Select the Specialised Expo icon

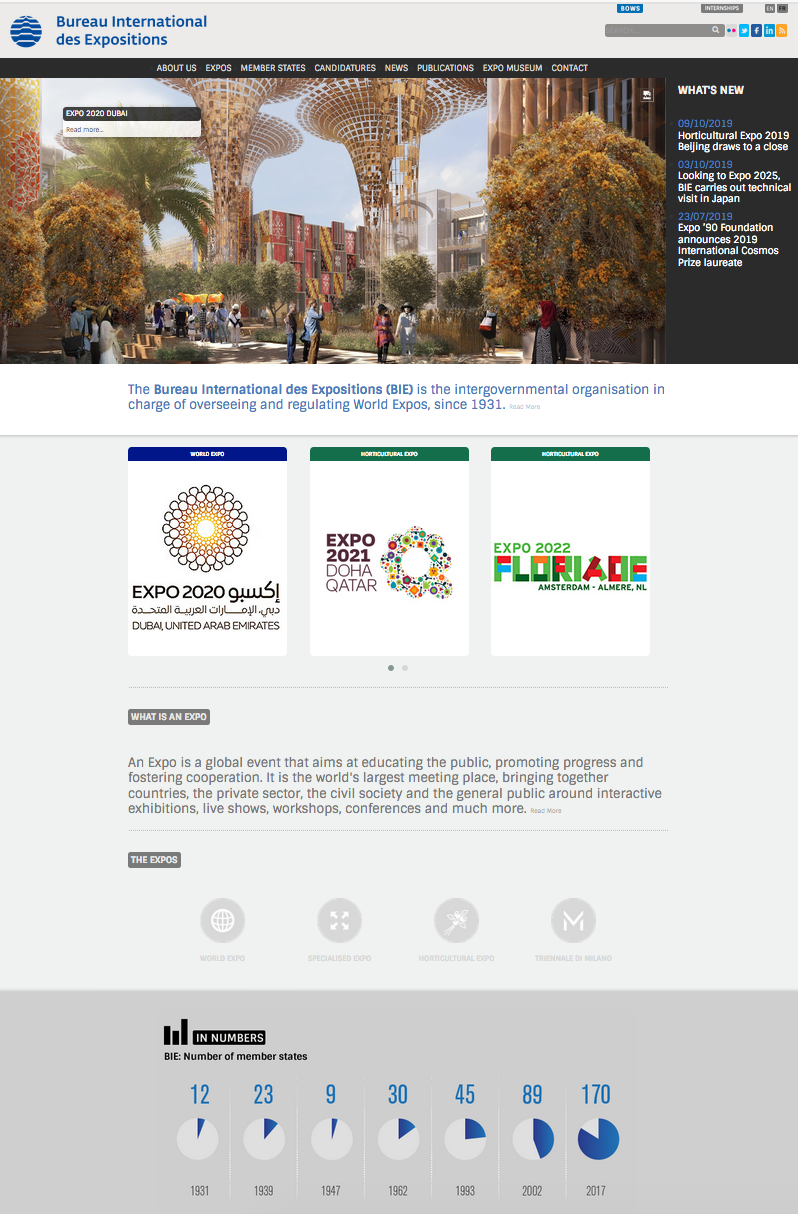(x=339, y=920)
